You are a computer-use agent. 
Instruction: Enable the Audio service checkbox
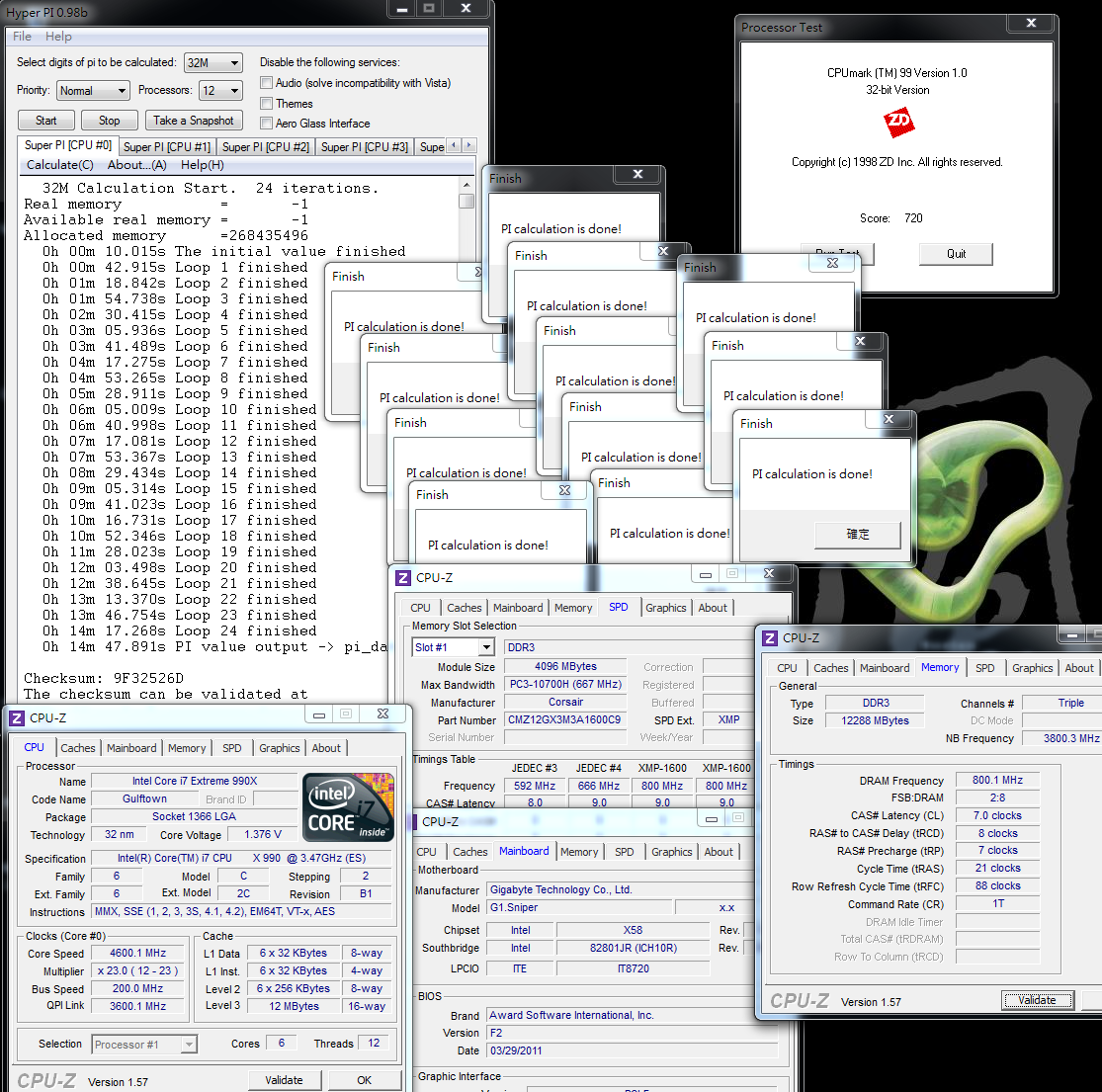pyautogui.click(x=267, y=83)
